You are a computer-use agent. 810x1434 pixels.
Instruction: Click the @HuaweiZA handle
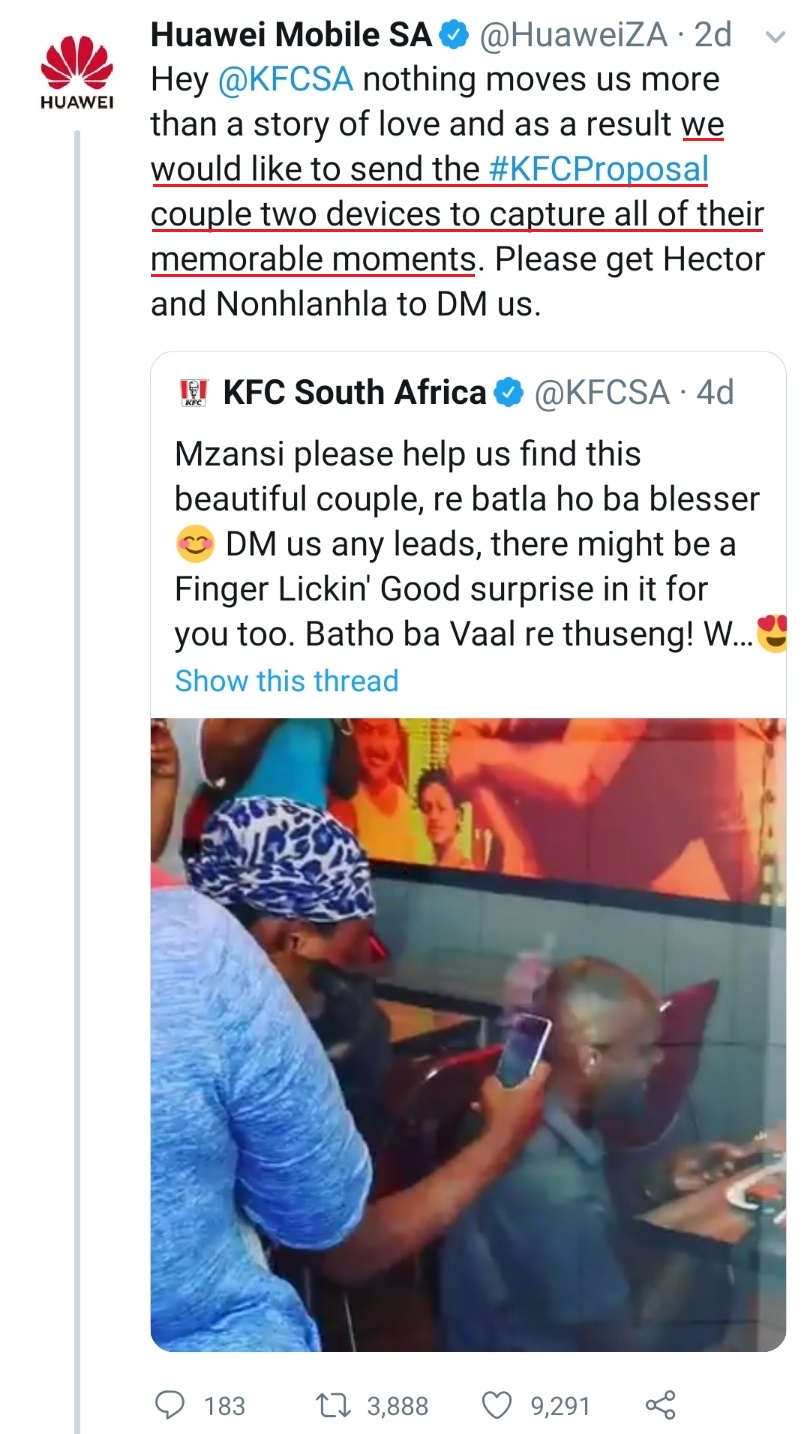573,35
